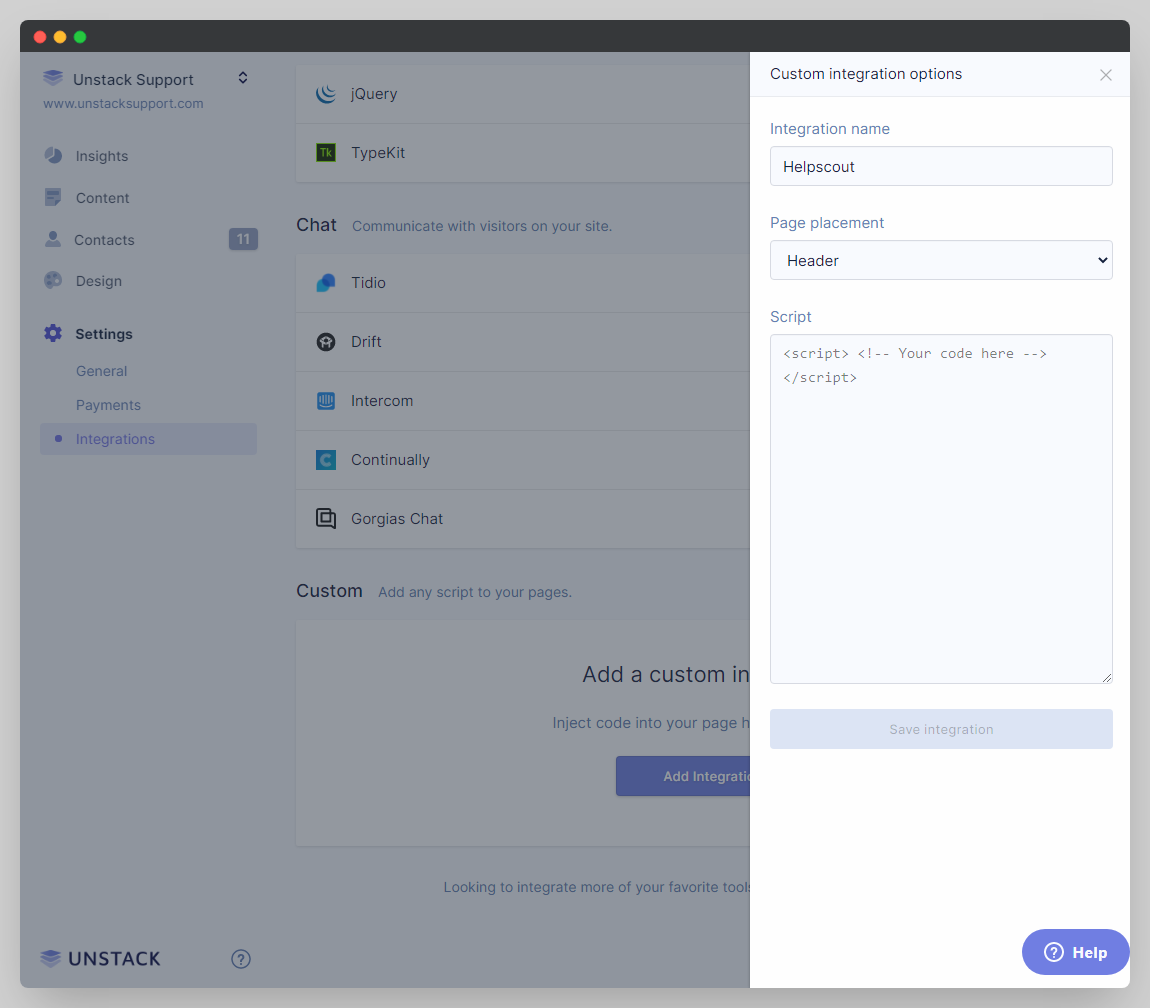
Task: Select the TypeKit integration row
Action: [x=523, y=153]
